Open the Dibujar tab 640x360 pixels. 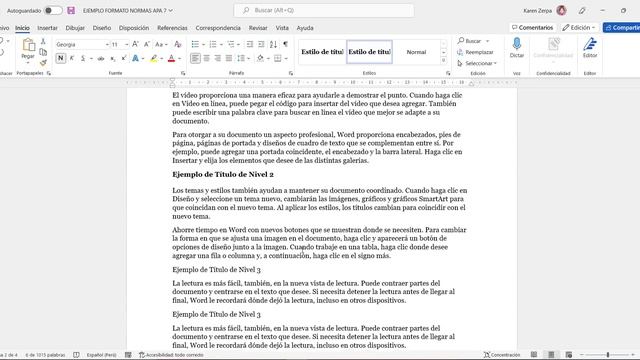(75, 28)
